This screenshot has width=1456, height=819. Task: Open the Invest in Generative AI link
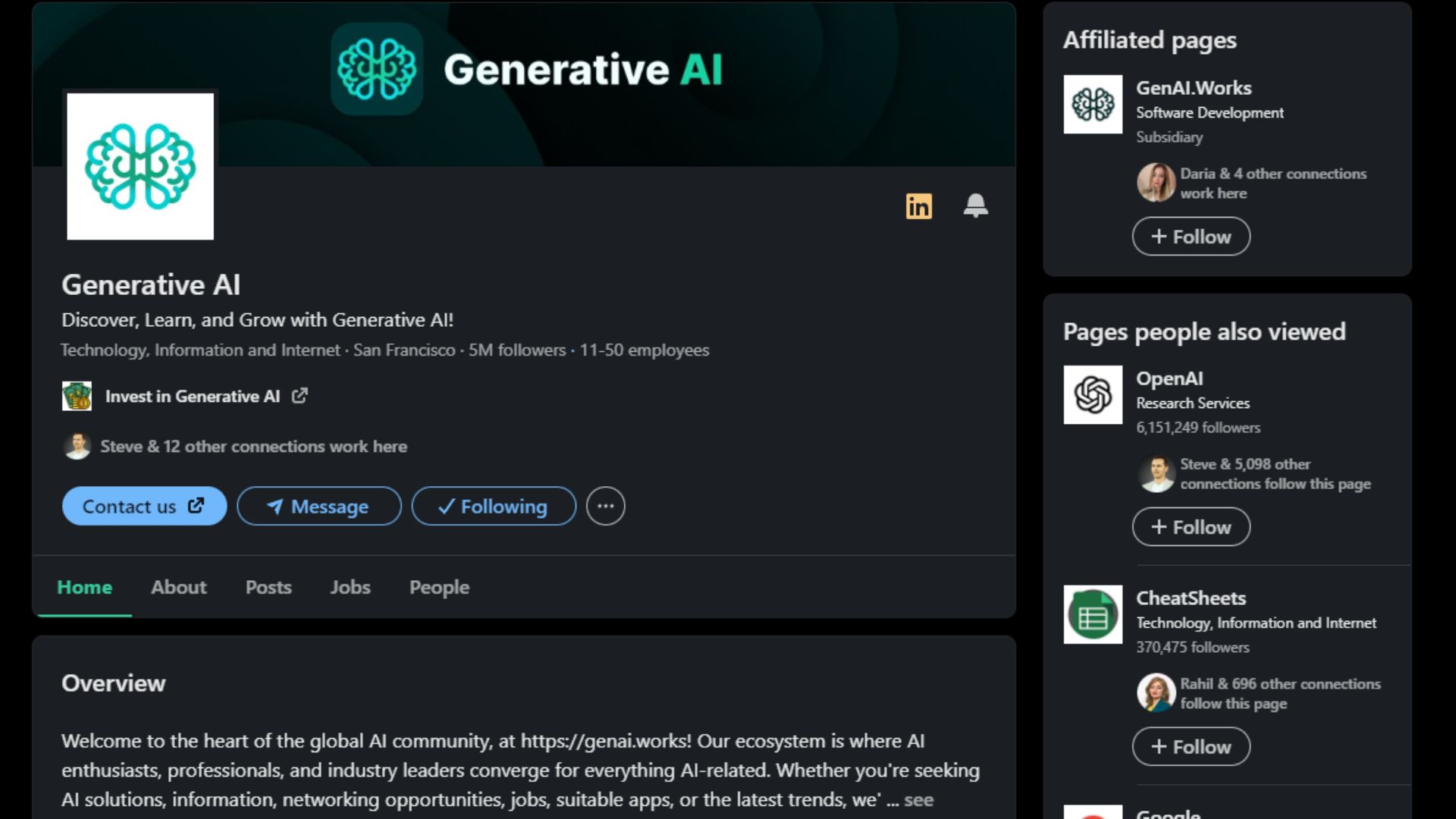click(193, 396)
